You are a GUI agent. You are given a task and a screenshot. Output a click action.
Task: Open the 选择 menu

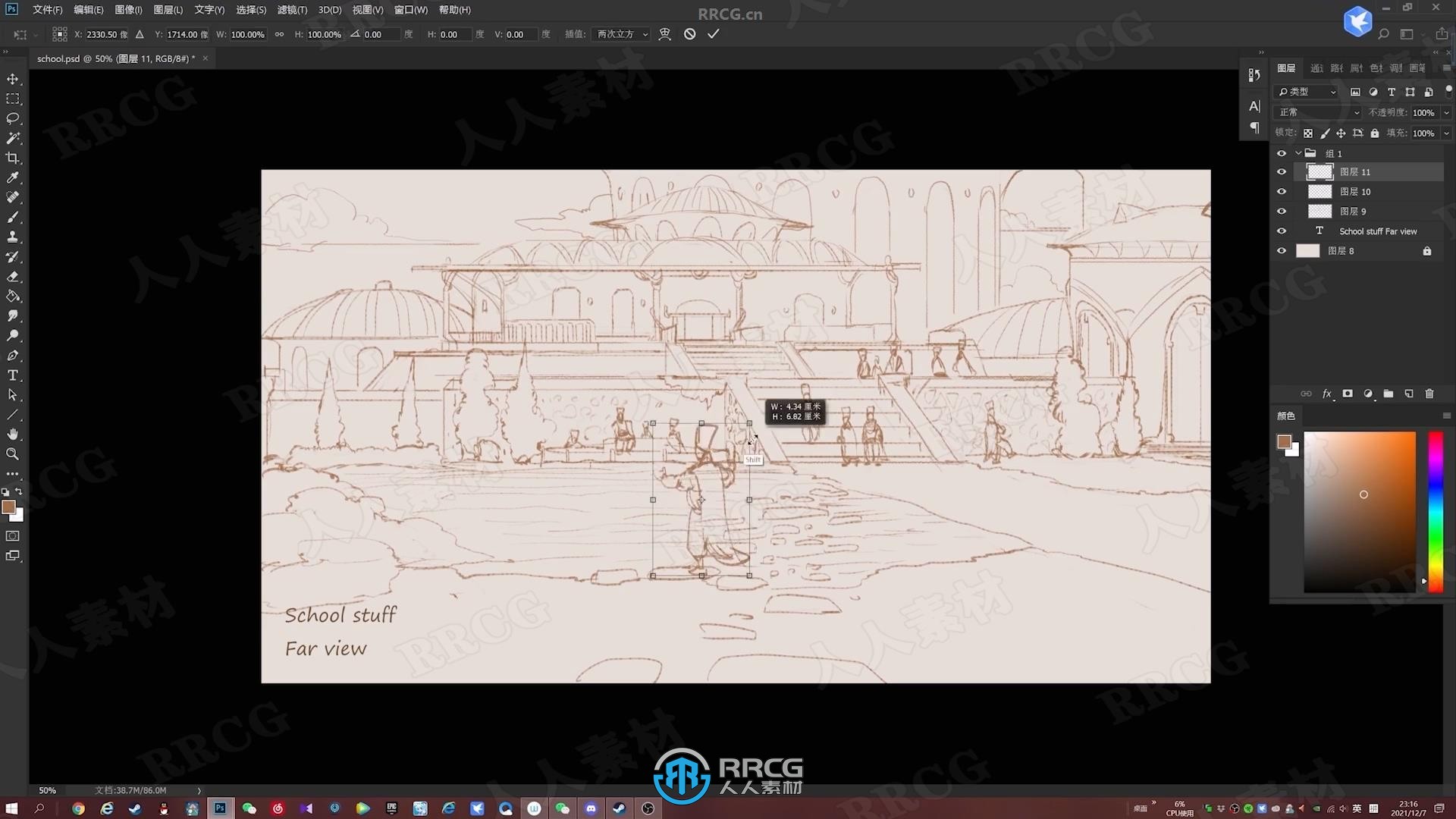click(250, 9)
